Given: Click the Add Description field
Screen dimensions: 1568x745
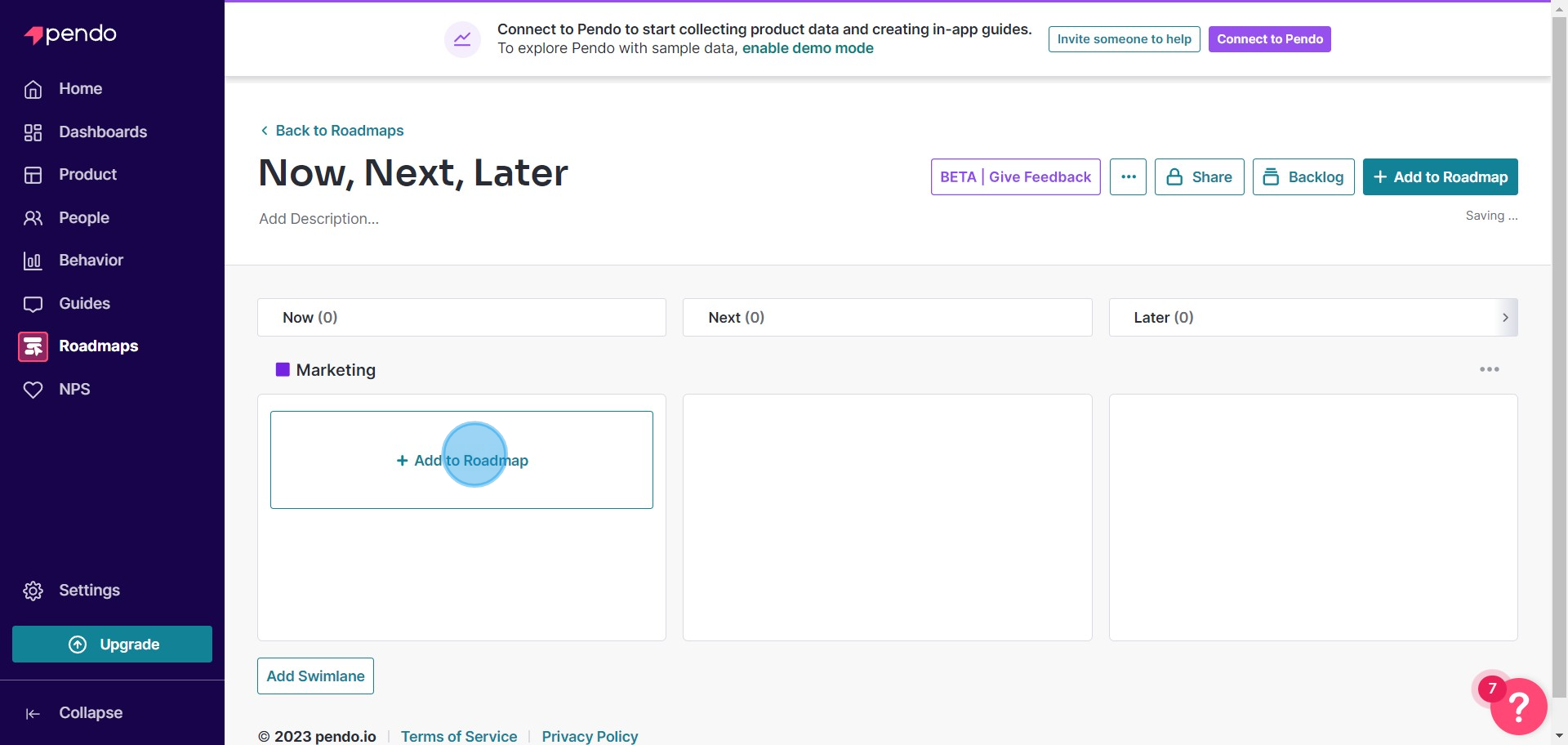Looking at the screenshot, I should pyautogui.click(x=319, y=219).
